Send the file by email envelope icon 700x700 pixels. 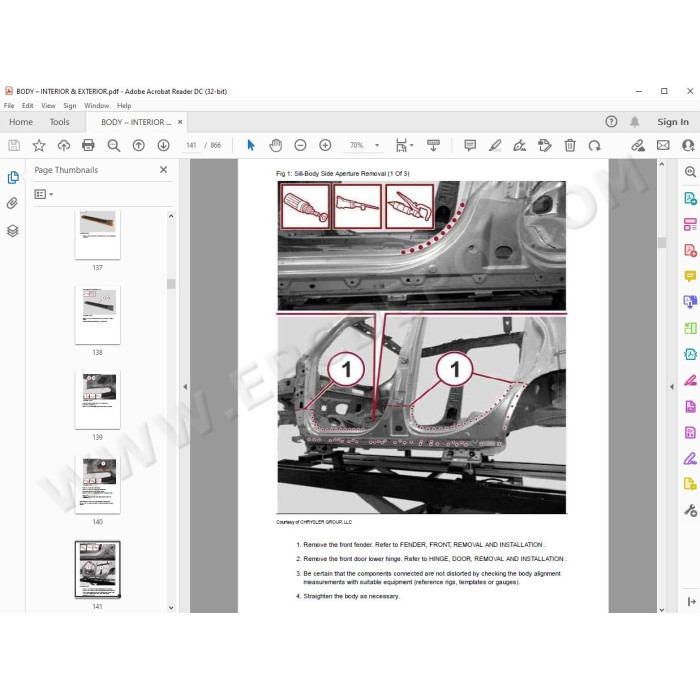[663, 145]
